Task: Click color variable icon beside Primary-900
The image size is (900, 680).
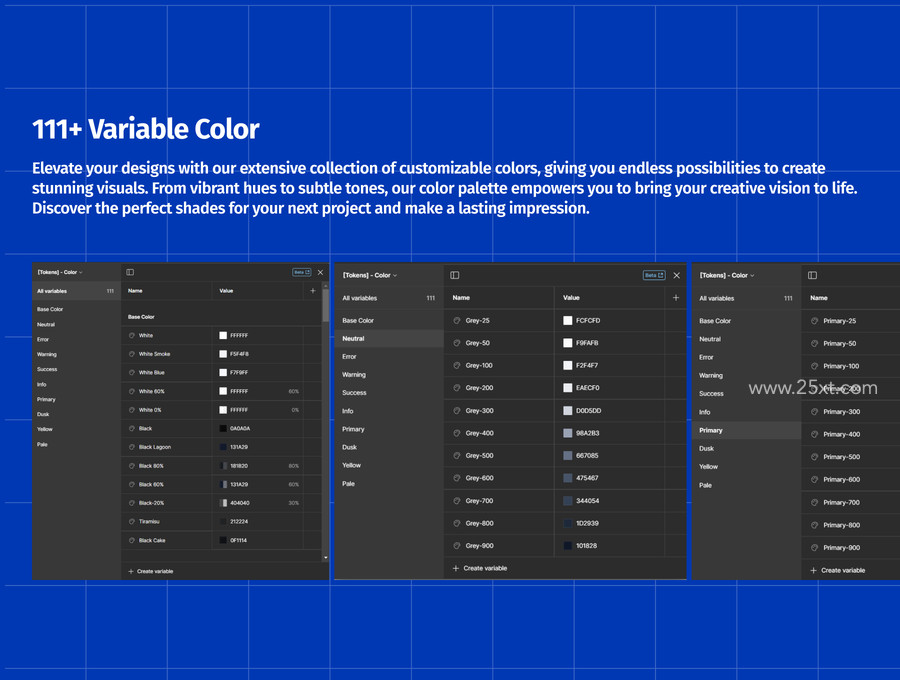Action: 814,548
